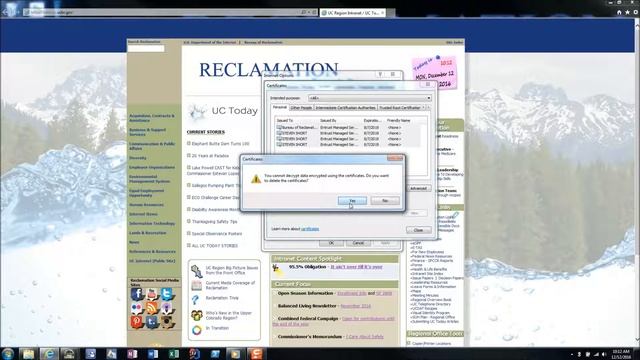Open the November 2016 newsletter link
Screen dimensions: 640x360
[x=356, y=306]
